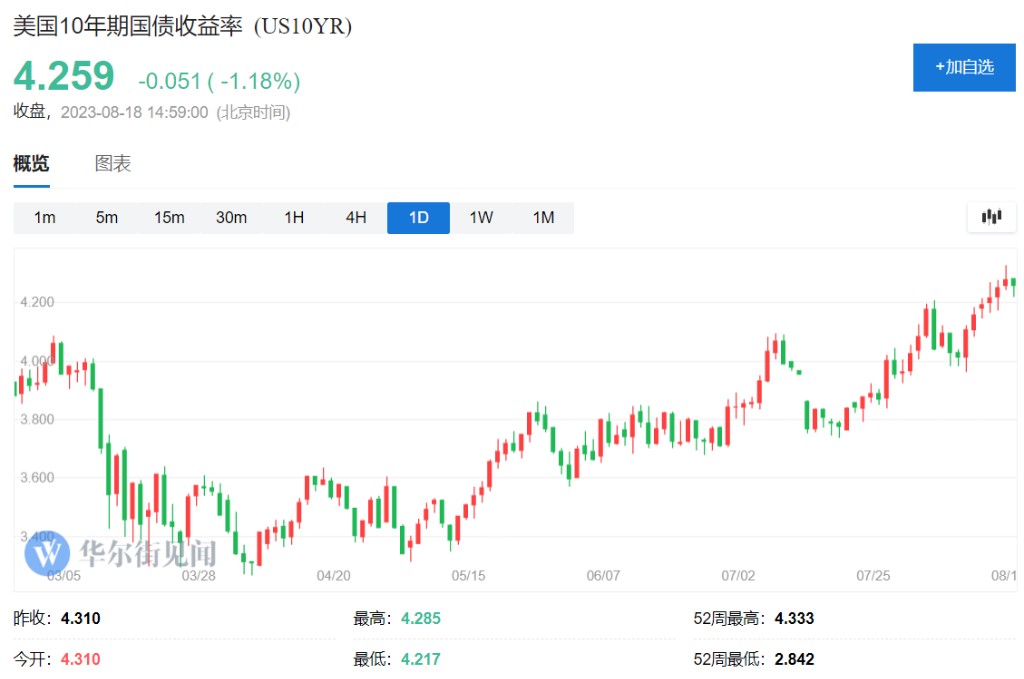Switch to the 1M monthly interval

click(x=543, y=218)
